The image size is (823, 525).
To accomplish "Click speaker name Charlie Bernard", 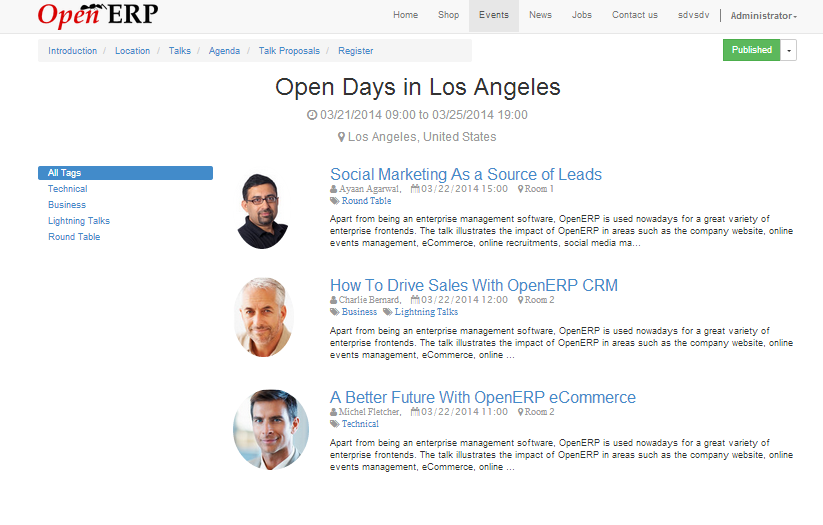I will tap(370, 300).
